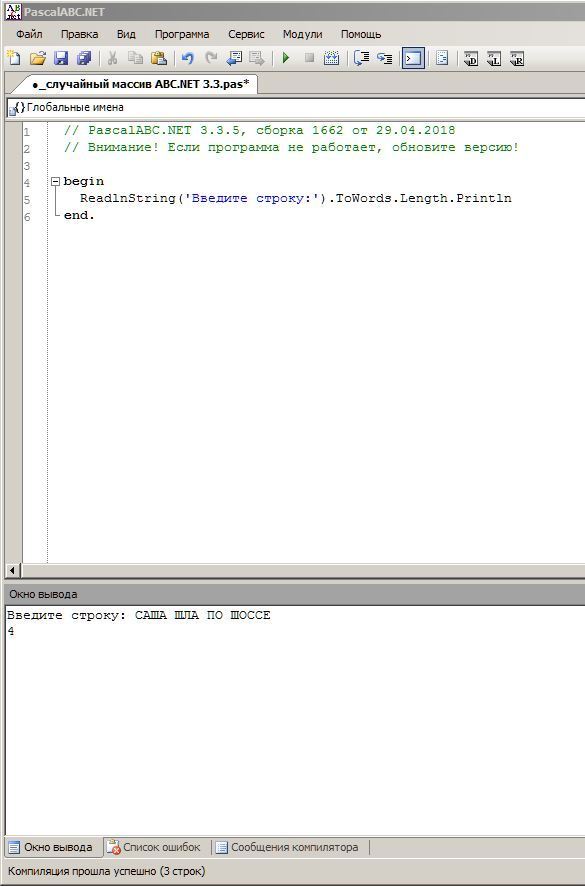The height and width of the screenshot is (886, 585).
Task: Click the horizontal scrollbar left arrow
Action: tap(12, 570)
